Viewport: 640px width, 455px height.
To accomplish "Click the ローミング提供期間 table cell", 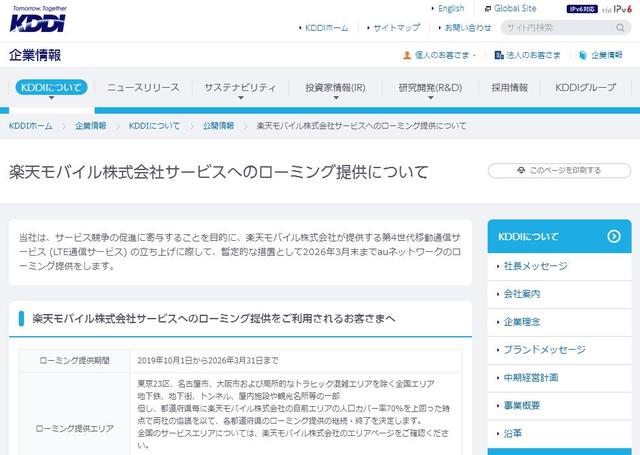I will 75,361.
